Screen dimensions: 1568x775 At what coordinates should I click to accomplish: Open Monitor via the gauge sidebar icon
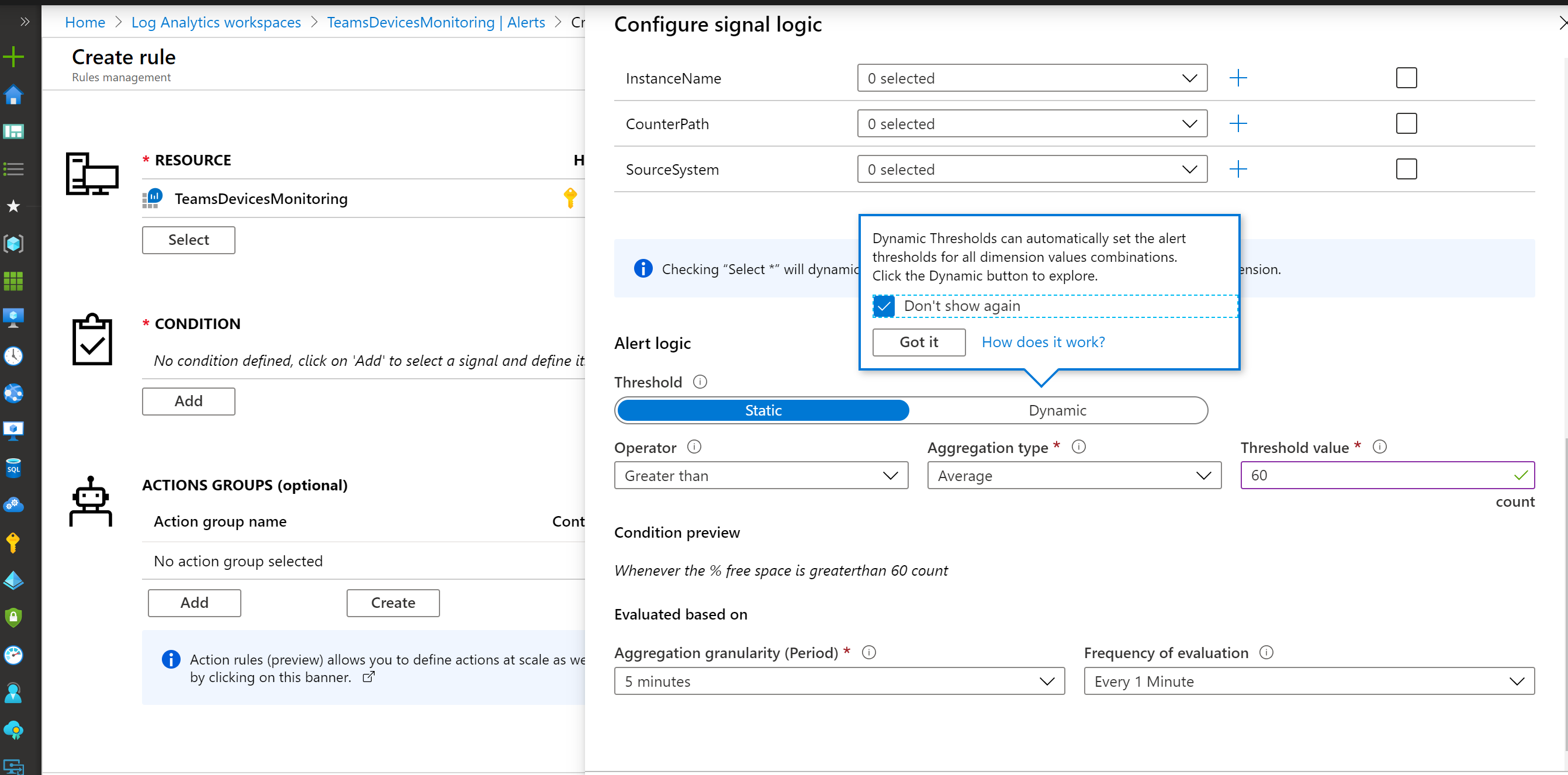[x=13, y=655]
